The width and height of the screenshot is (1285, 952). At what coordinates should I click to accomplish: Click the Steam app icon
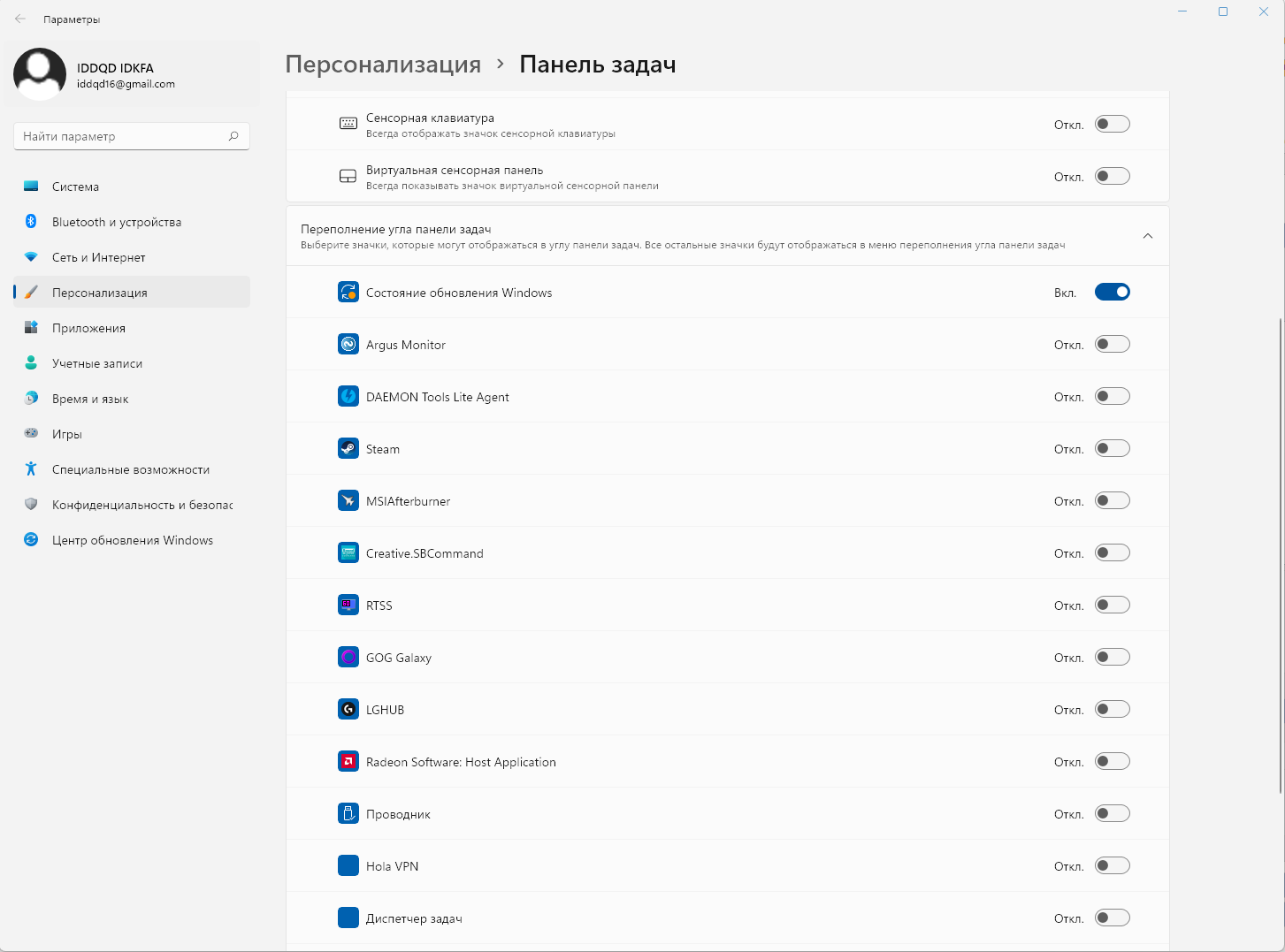(348, 449)
